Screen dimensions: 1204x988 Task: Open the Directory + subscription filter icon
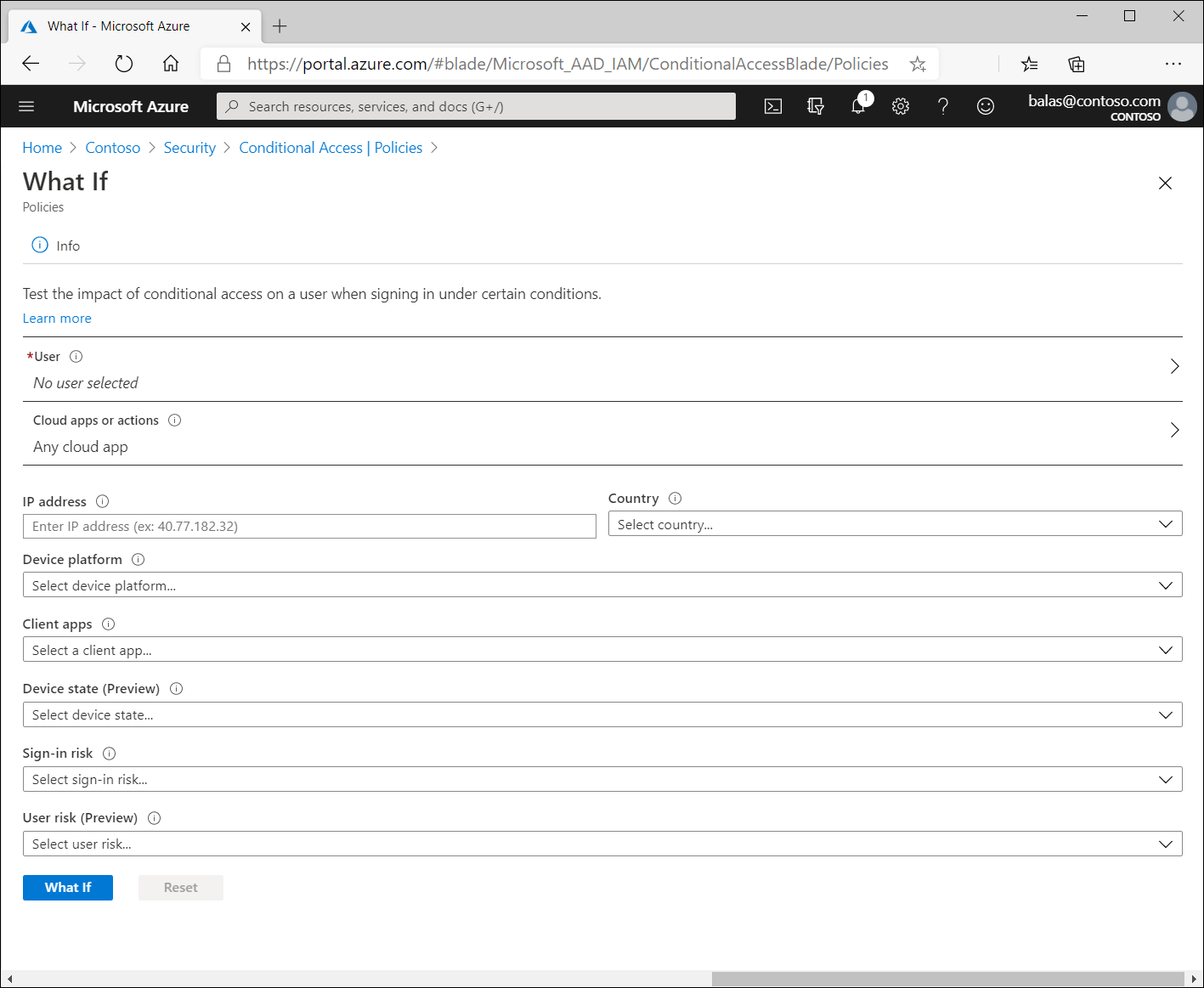(x=816, y=106)
